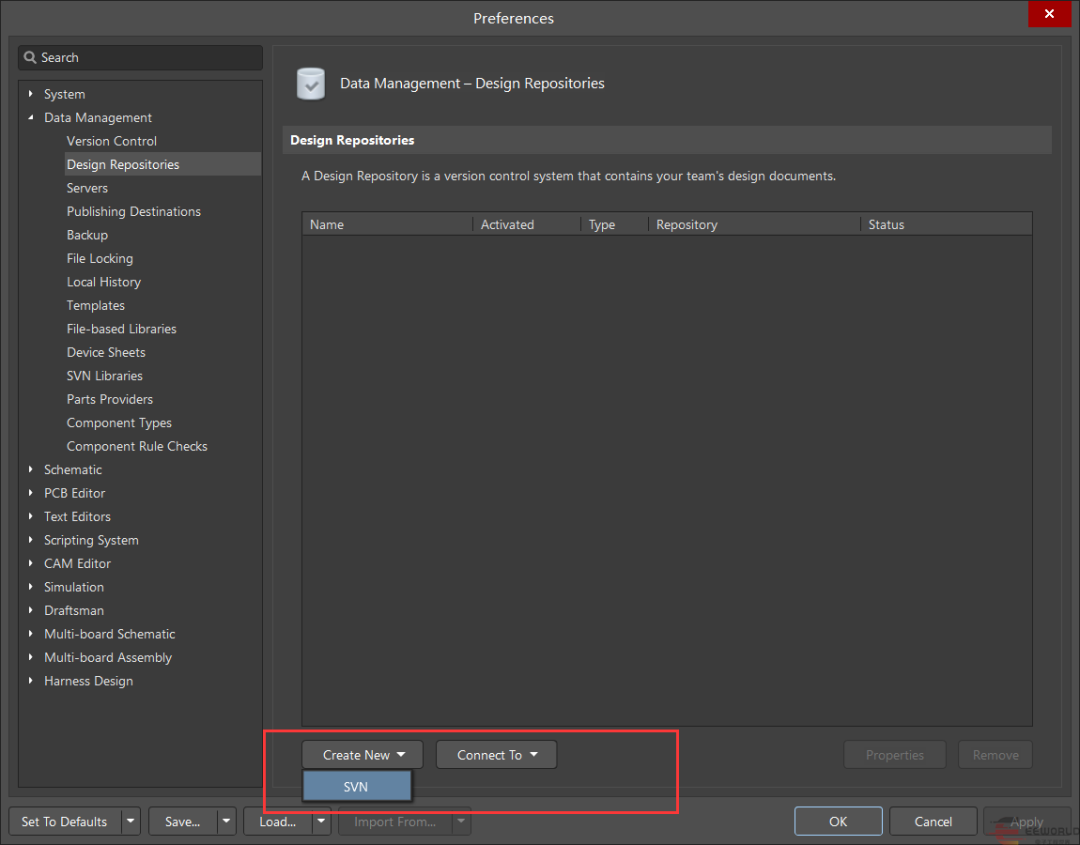Select the Harness Design tree label
Screen dimensions: 1080x845
(x=88, y=680)
